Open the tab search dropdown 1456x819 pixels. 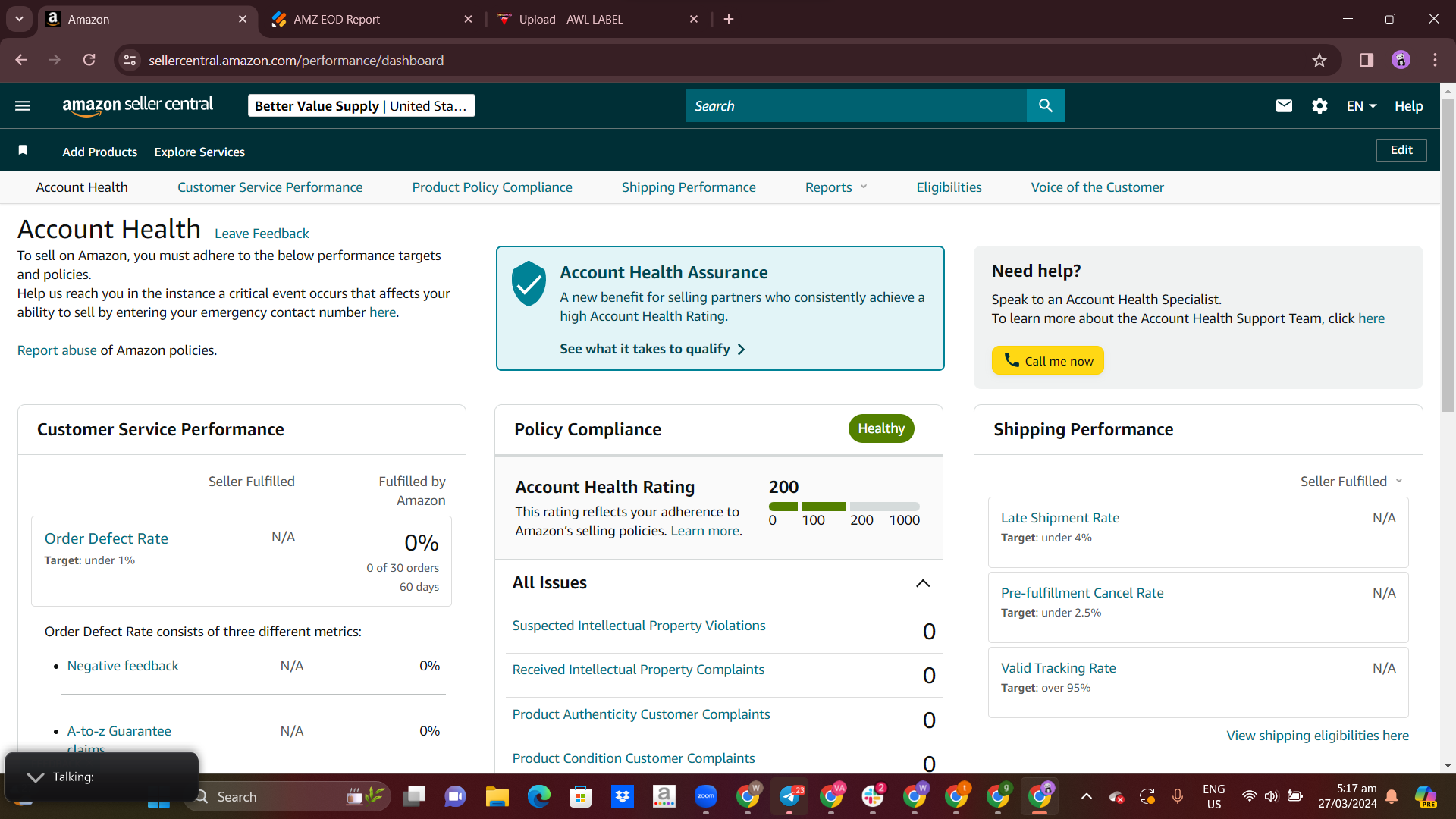click(x=19, y=20)
